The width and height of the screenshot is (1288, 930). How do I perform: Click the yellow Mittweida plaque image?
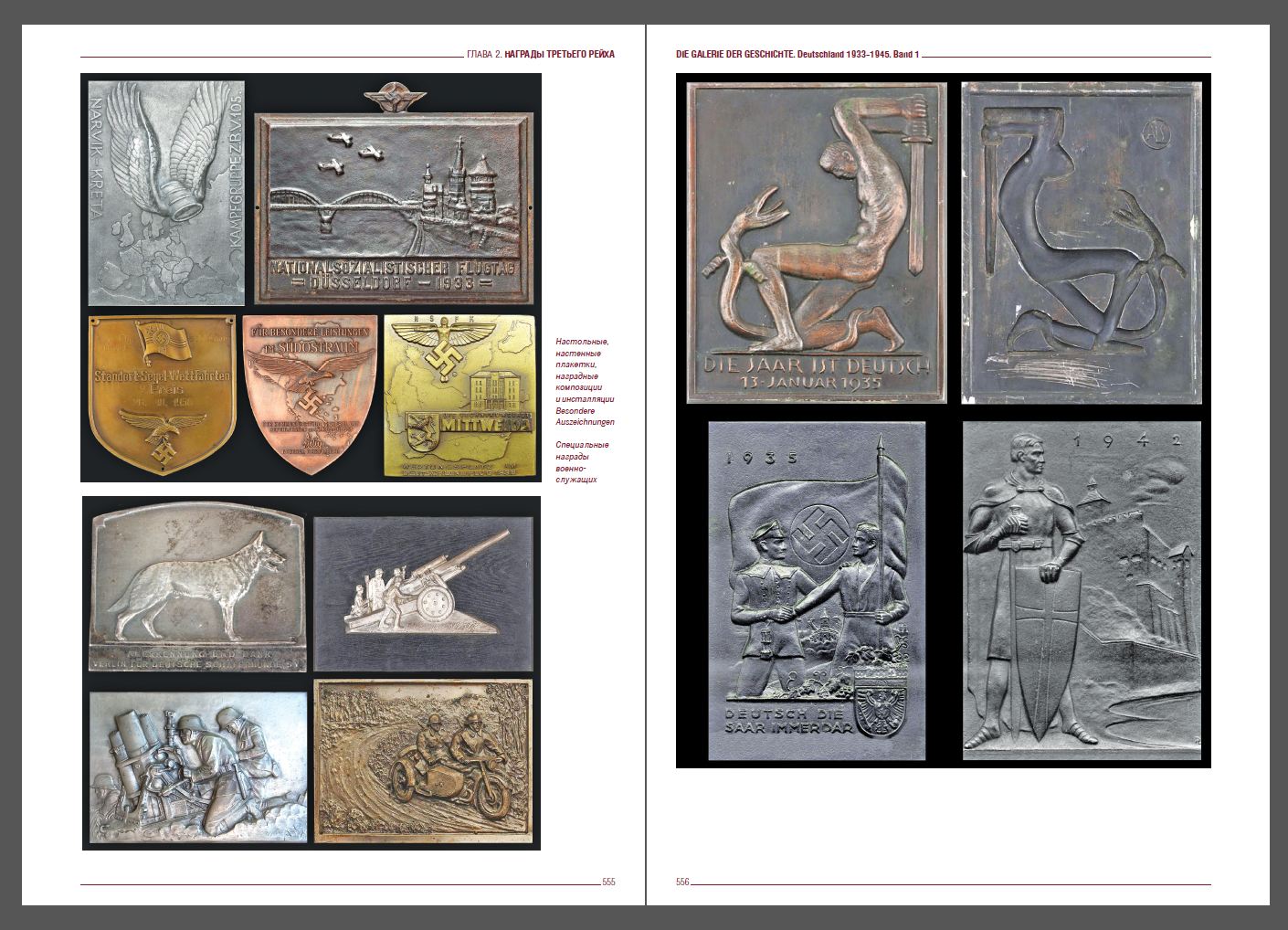tap(459, 396)
